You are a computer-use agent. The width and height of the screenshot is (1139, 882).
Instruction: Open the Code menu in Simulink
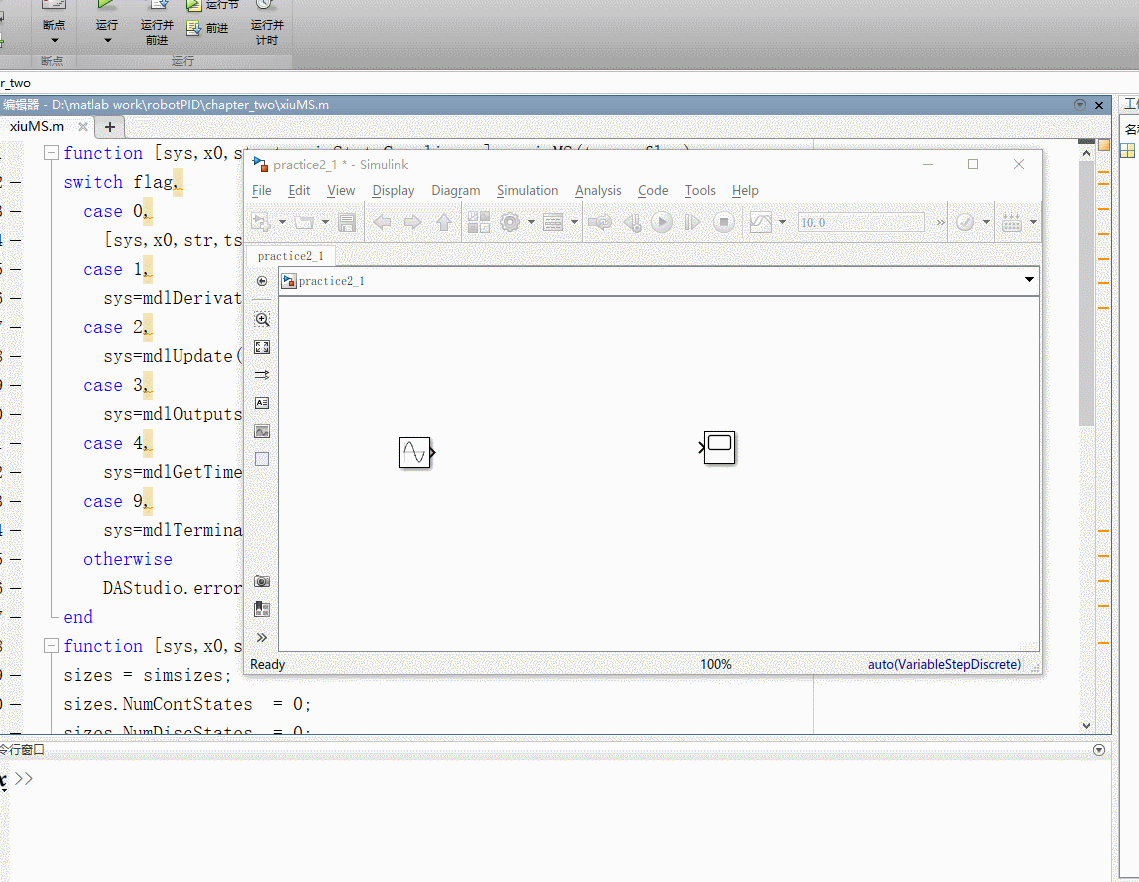[653, 190]
